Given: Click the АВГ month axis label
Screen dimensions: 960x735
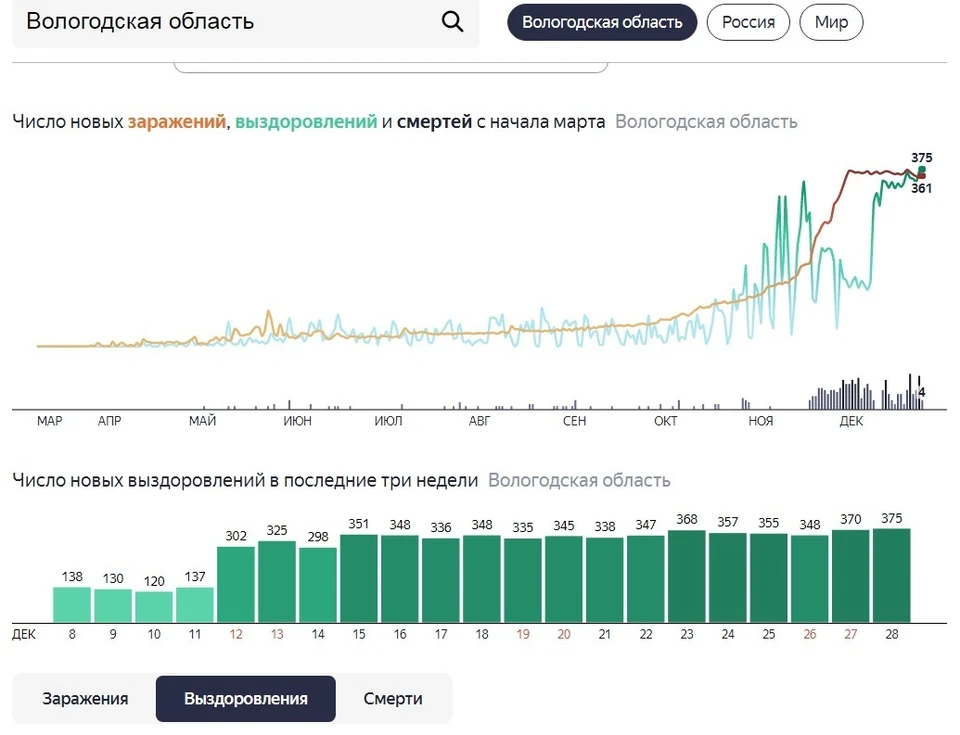Looking at the screenshot, I should point(479,421).
